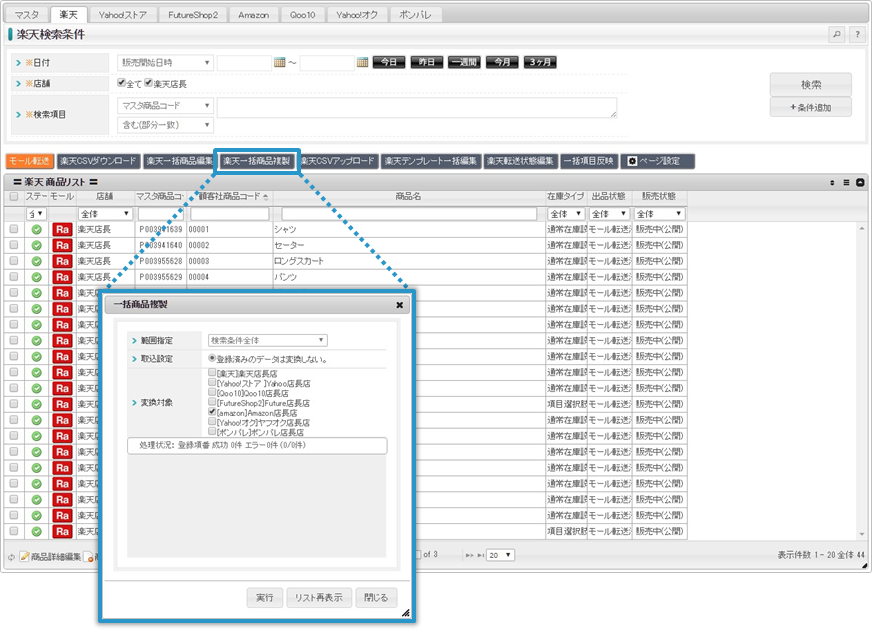The image size is (872, 632).
Task: Click リスト再表示 in the dialog
Action: tap(319, 598)
